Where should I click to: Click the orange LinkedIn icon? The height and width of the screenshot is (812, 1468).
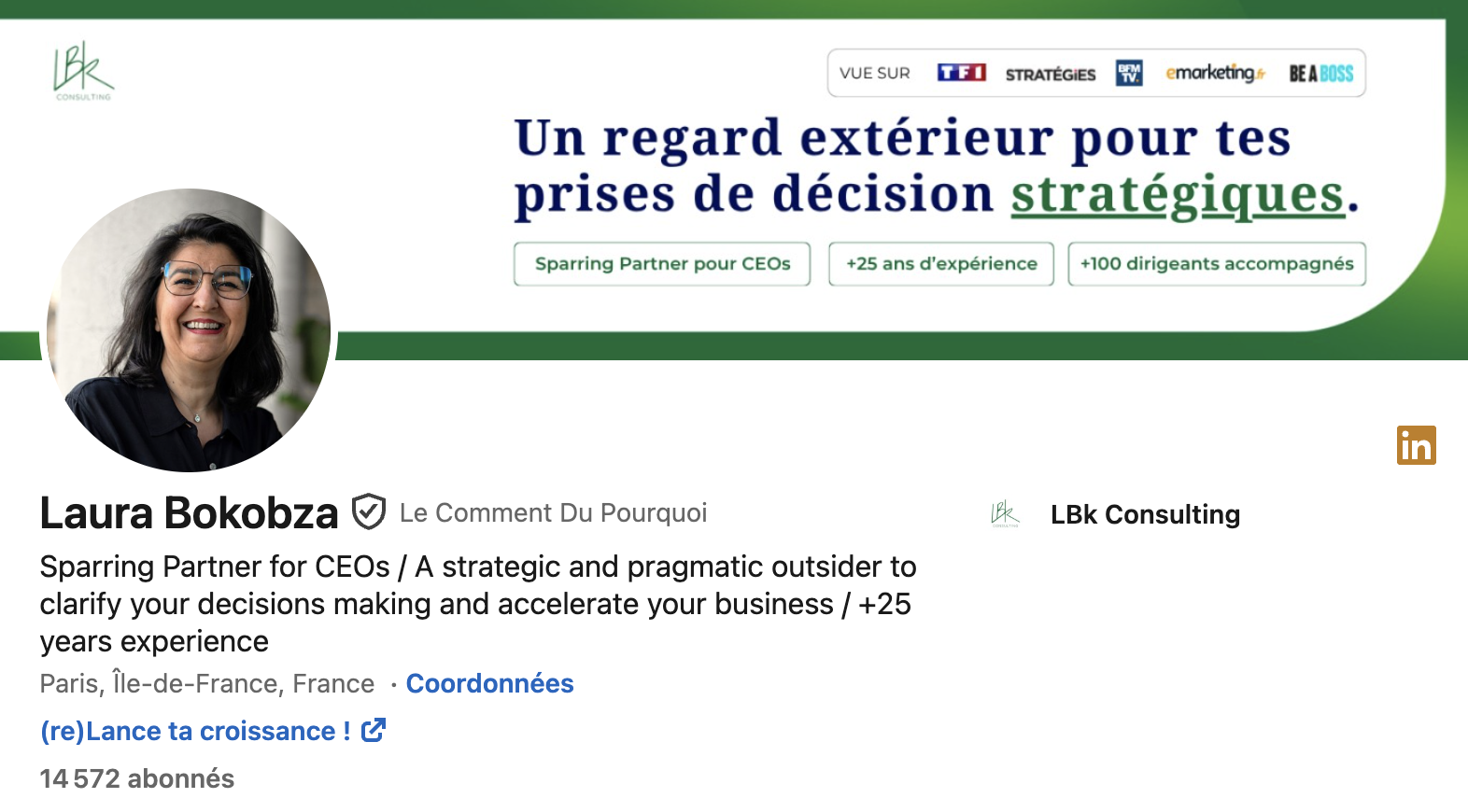point(1416,445)
